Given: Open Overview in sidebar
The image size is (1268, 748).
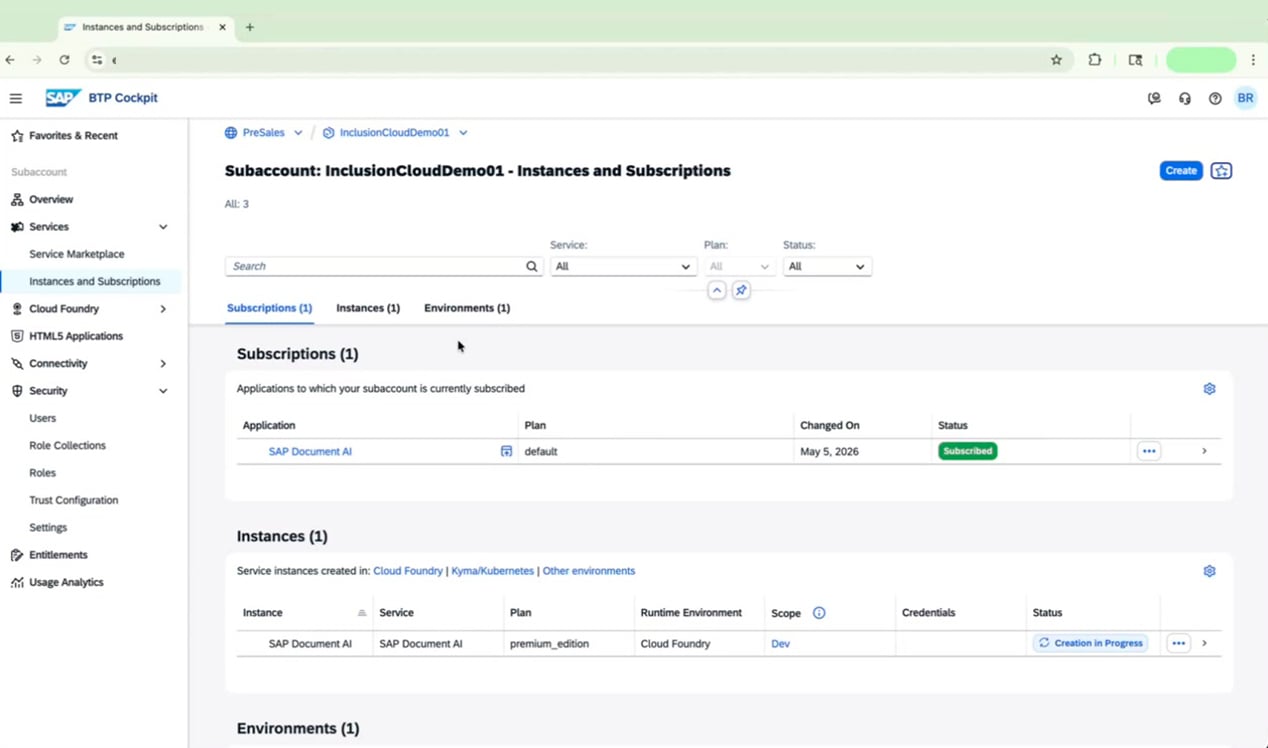Looking at the screenshot, I should coord(51,200).
